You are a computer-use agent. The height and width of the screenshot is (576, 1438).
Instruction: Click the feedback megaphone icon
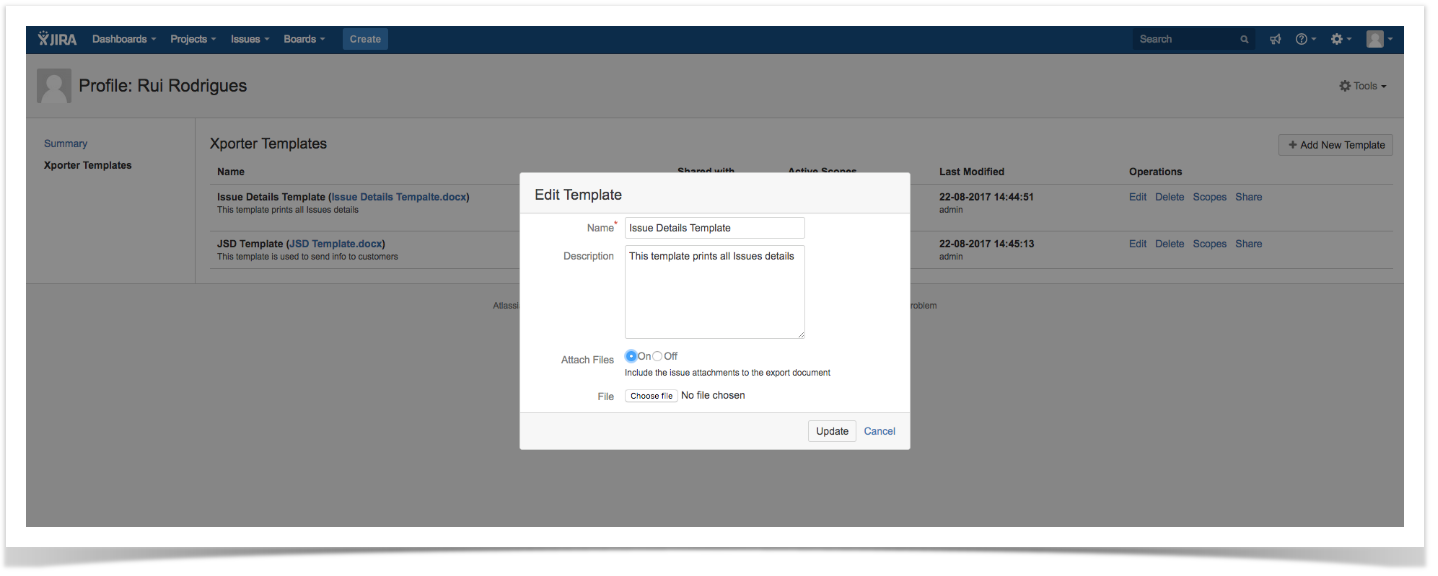[x=1275, y=39]
